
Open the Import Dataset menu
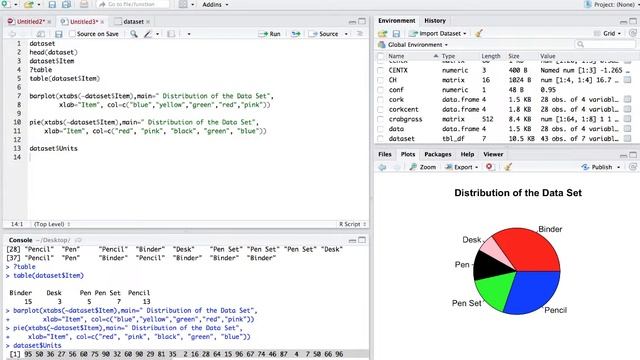[438, 33]
